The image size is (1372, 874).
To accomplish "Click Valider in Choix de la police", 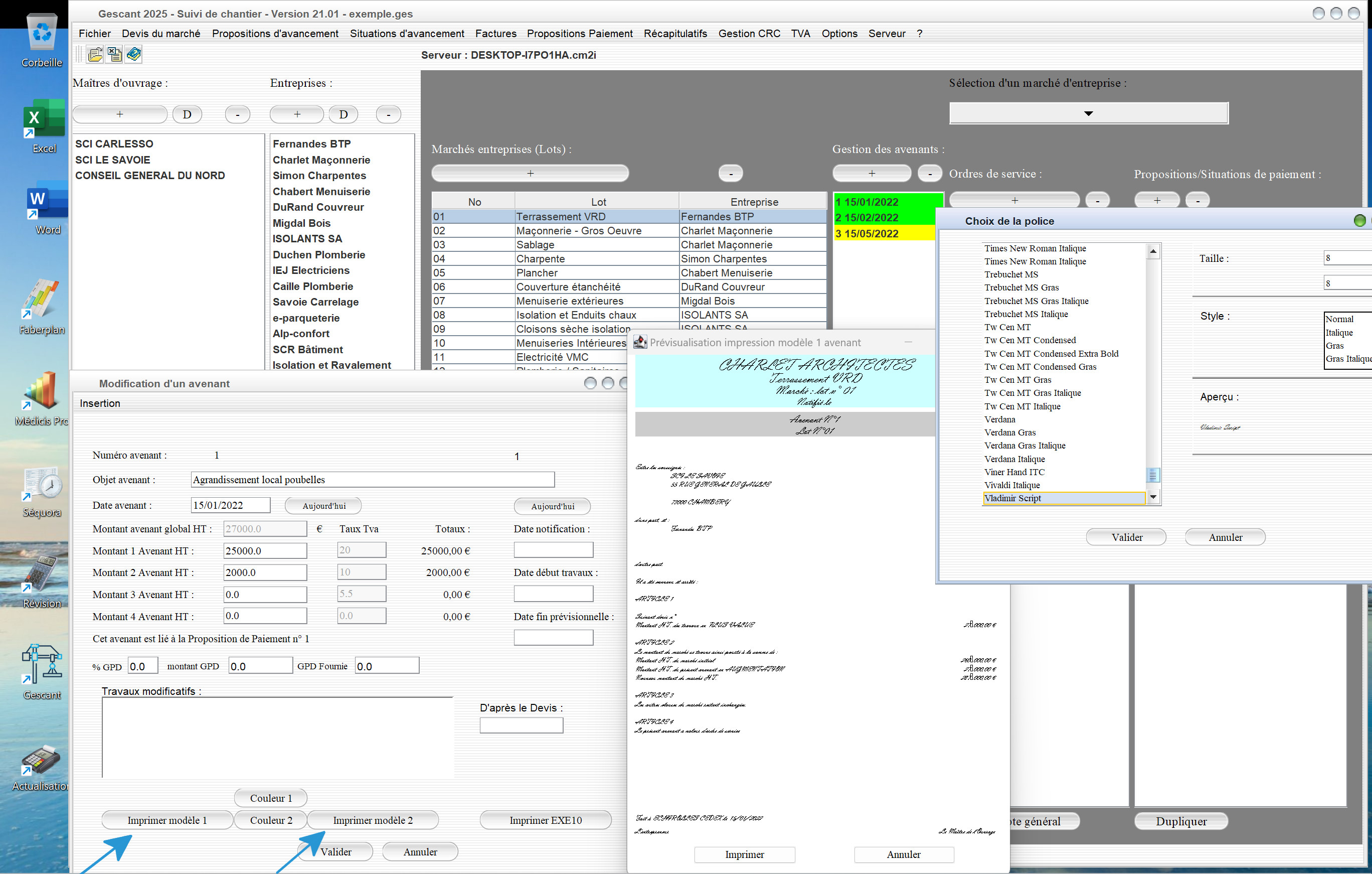I will click(x=1126, y=537).
